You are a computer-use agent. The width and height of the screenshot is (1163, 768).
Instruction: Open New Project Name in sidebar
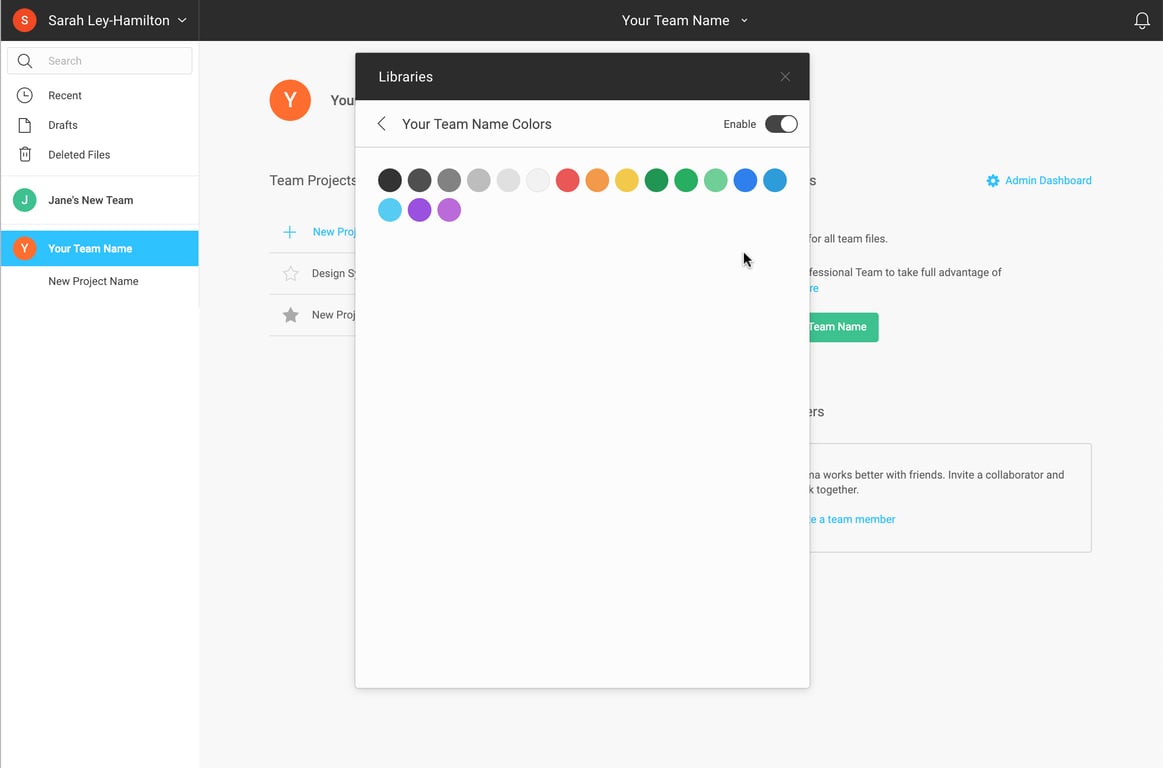click(x=93, y=281)
